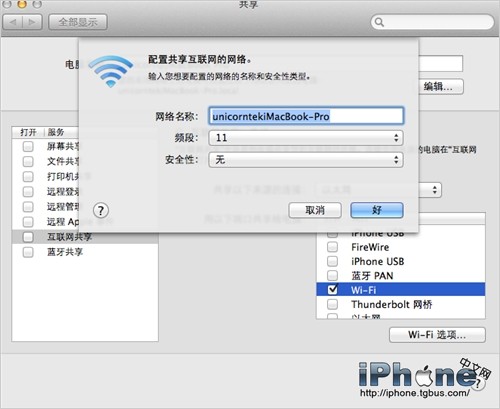Toggle the iPhone USB checkbox below FireWire
Viewport: 500px width, 409px height.
(x=332, y=261)
